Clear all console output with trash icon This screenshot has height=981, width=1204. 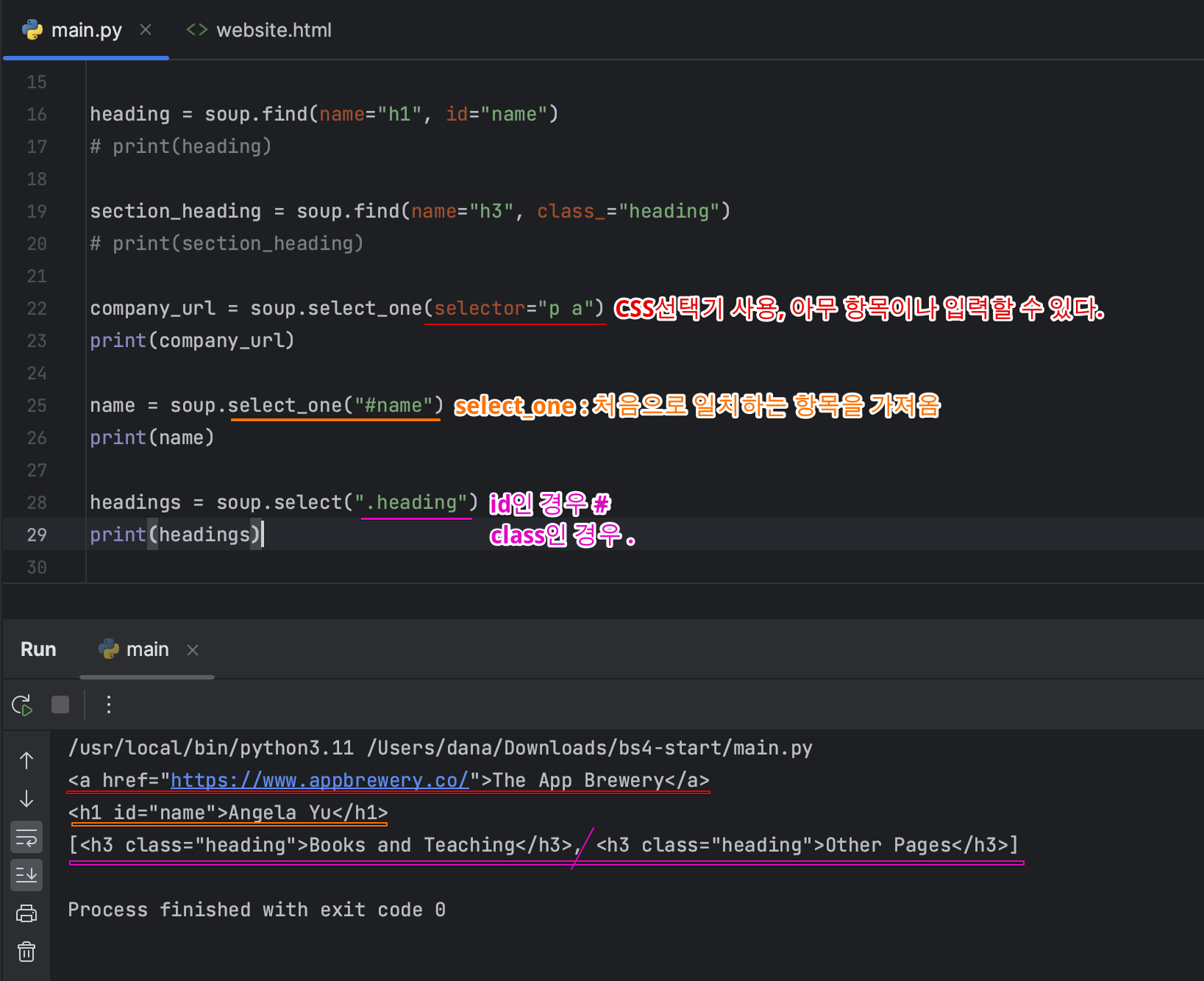click(x=26, y=952)
